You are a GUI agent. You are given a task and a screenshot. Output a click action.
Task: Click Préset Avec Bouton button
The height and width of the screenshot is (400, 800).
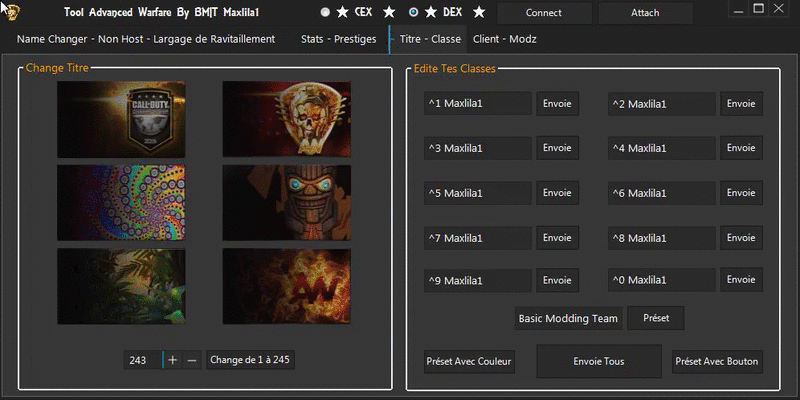(717, 362)
